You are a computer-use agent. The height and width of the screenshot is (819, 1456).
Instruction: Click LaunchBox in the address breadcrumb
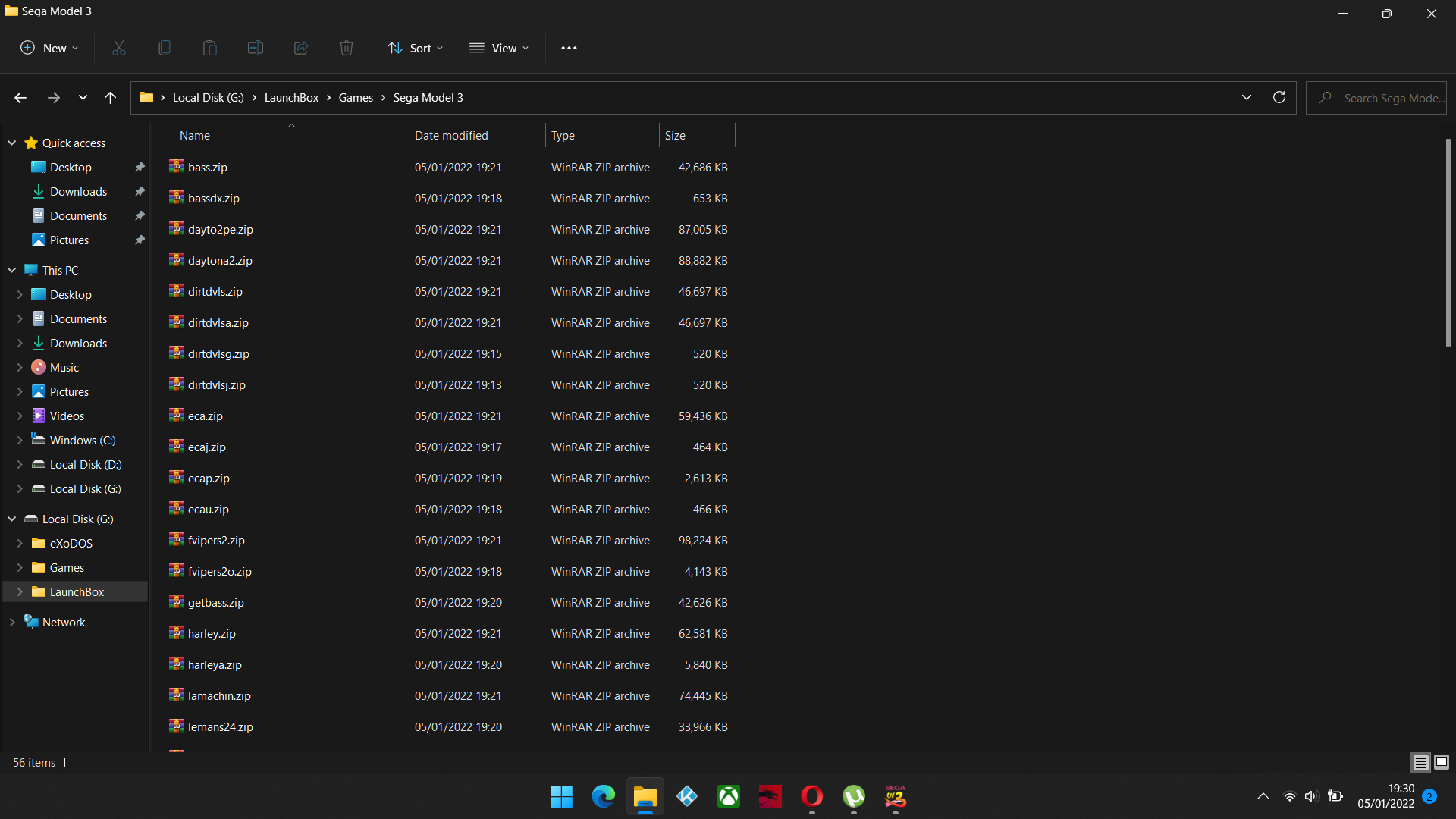click(x=291, y=98)
